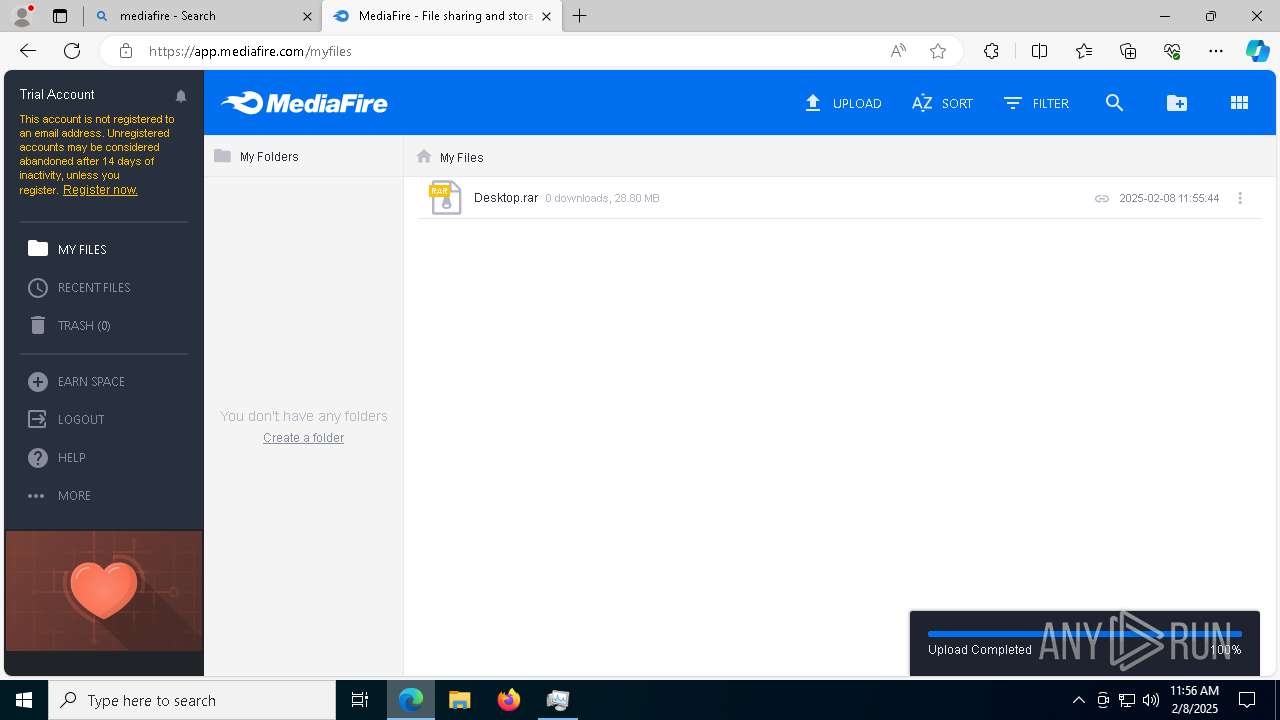This screenshot has width=1280, height=720.
Task: Click the new folder icon
Action: [x=1177, y=103]
